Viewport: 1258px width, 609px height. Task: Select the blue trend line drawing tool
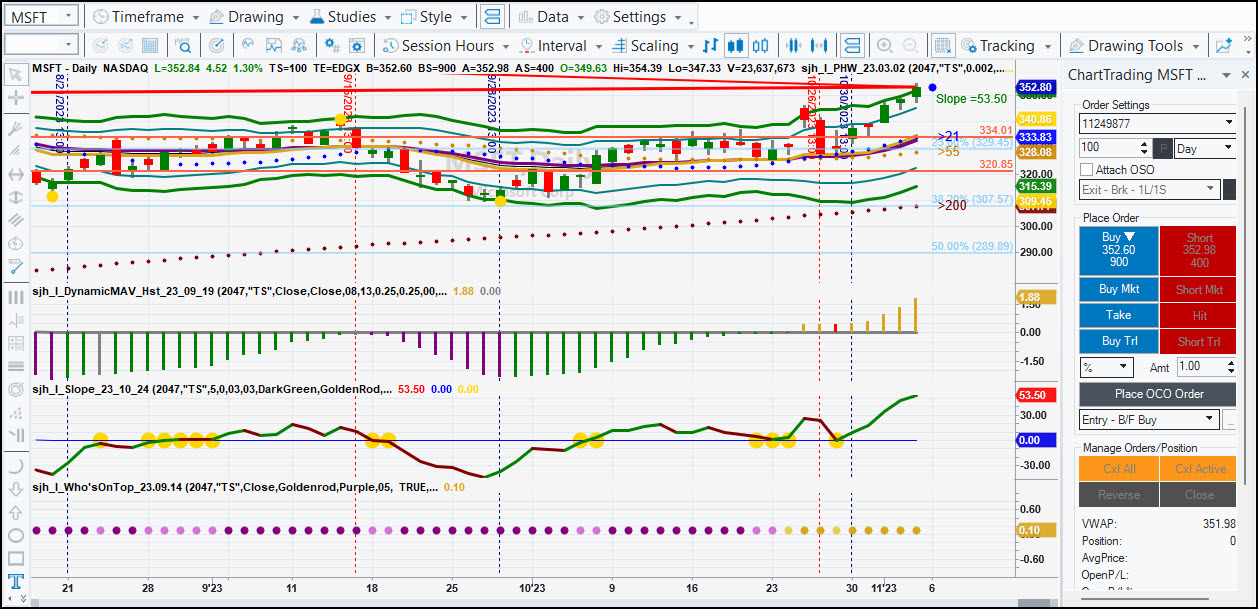15,267
